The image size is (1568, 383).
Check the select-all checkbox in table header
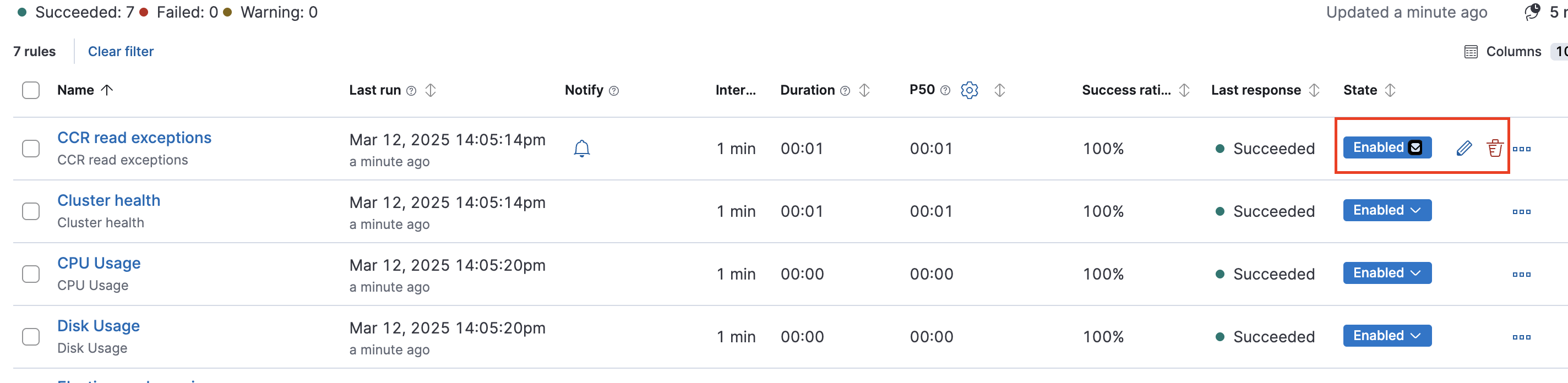[30, 90]
